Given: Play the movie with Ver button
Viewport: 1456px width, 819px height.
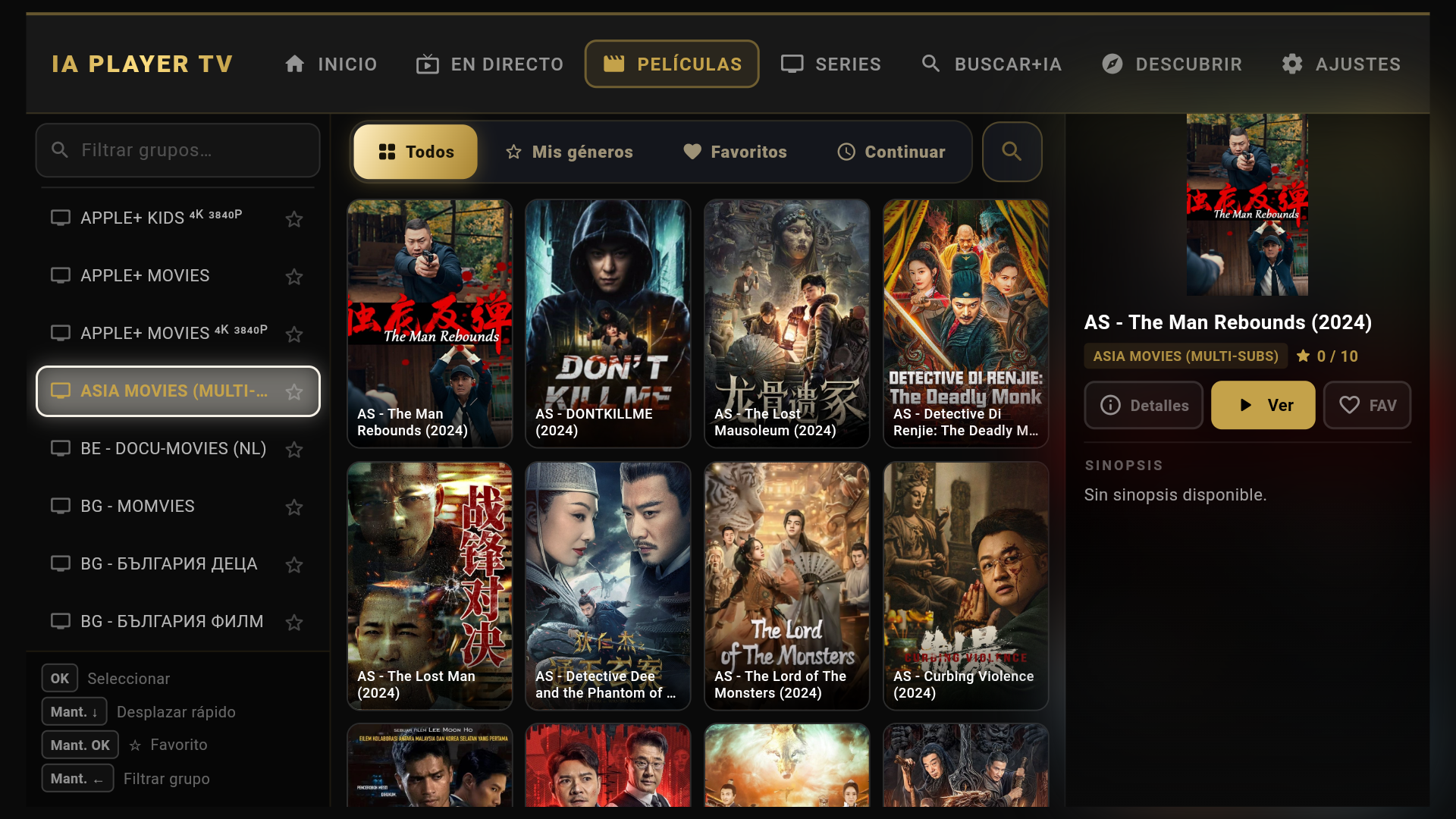Looking at the screenshot, I should click(x=1263, y=406).
